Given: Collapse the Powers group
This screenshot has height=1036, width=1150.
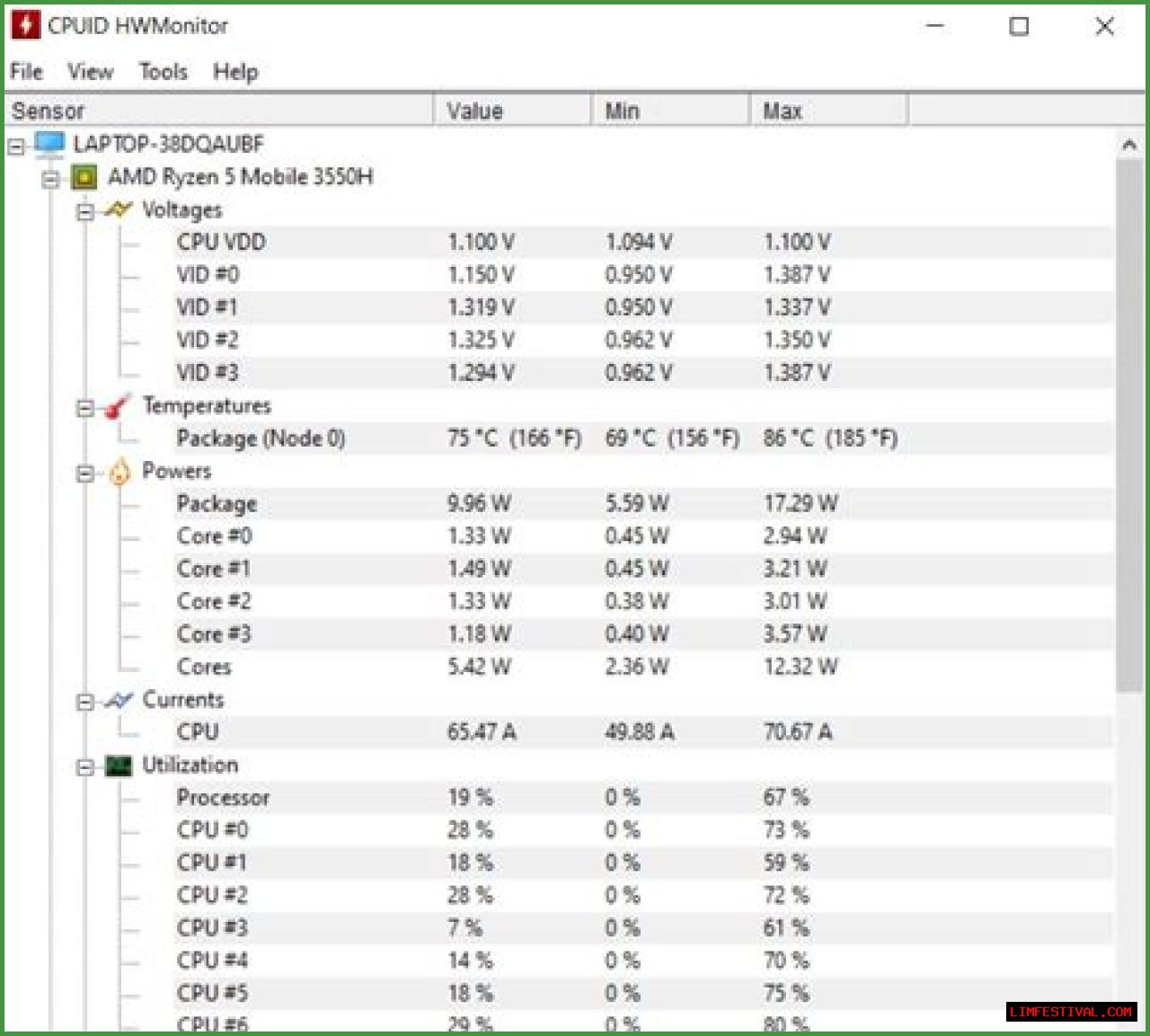Looking at the screenshot, I should pyautogui.click(x=85, y=474).
